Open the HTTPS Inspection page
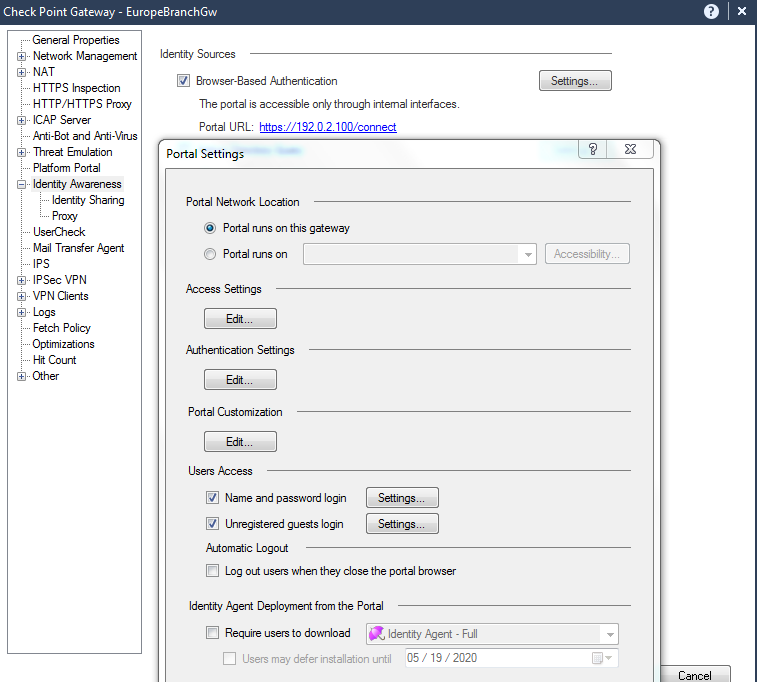This screenshot has width=757, height=682. 76,88
